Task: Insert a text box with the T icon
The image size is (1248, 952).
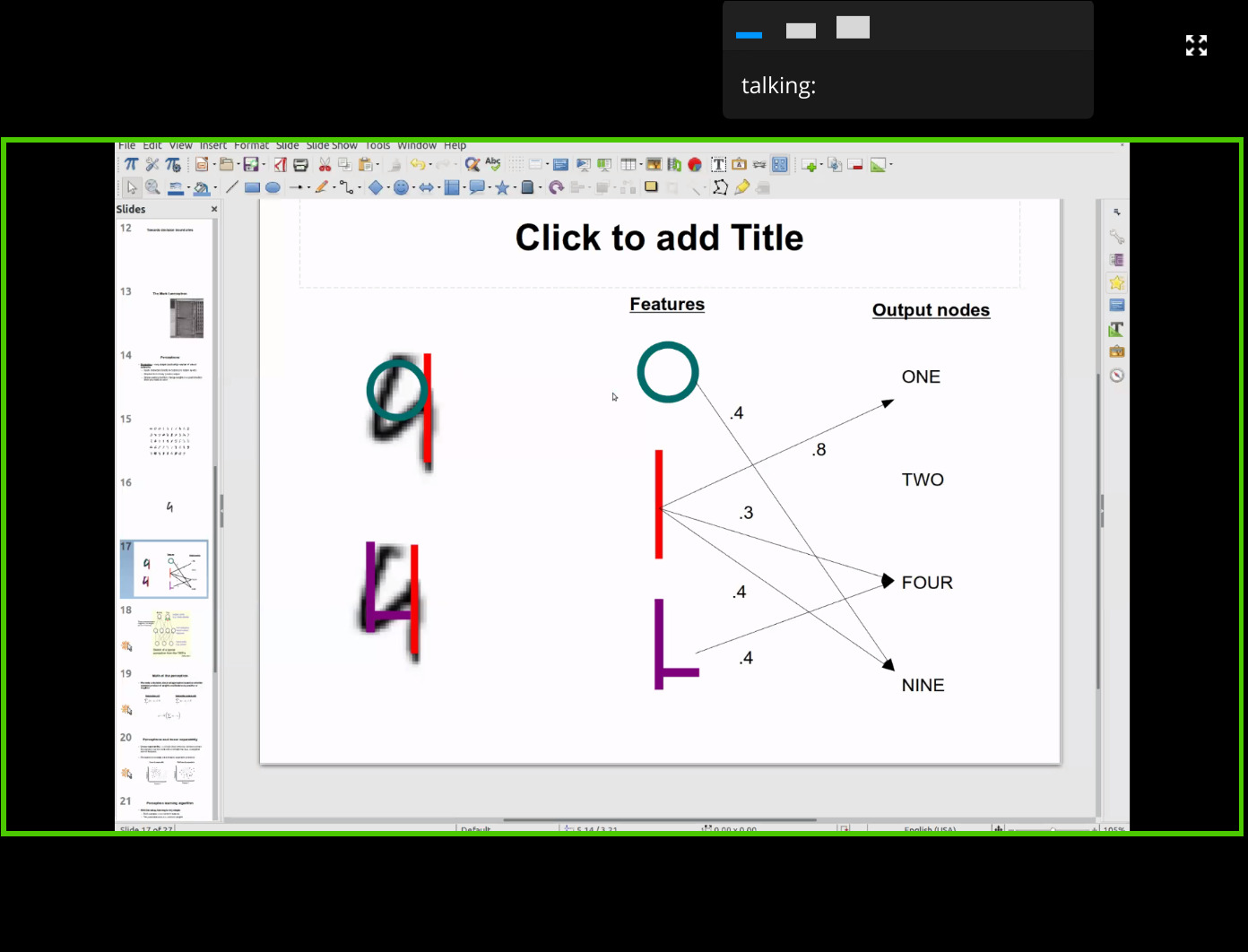Action: 718,164
